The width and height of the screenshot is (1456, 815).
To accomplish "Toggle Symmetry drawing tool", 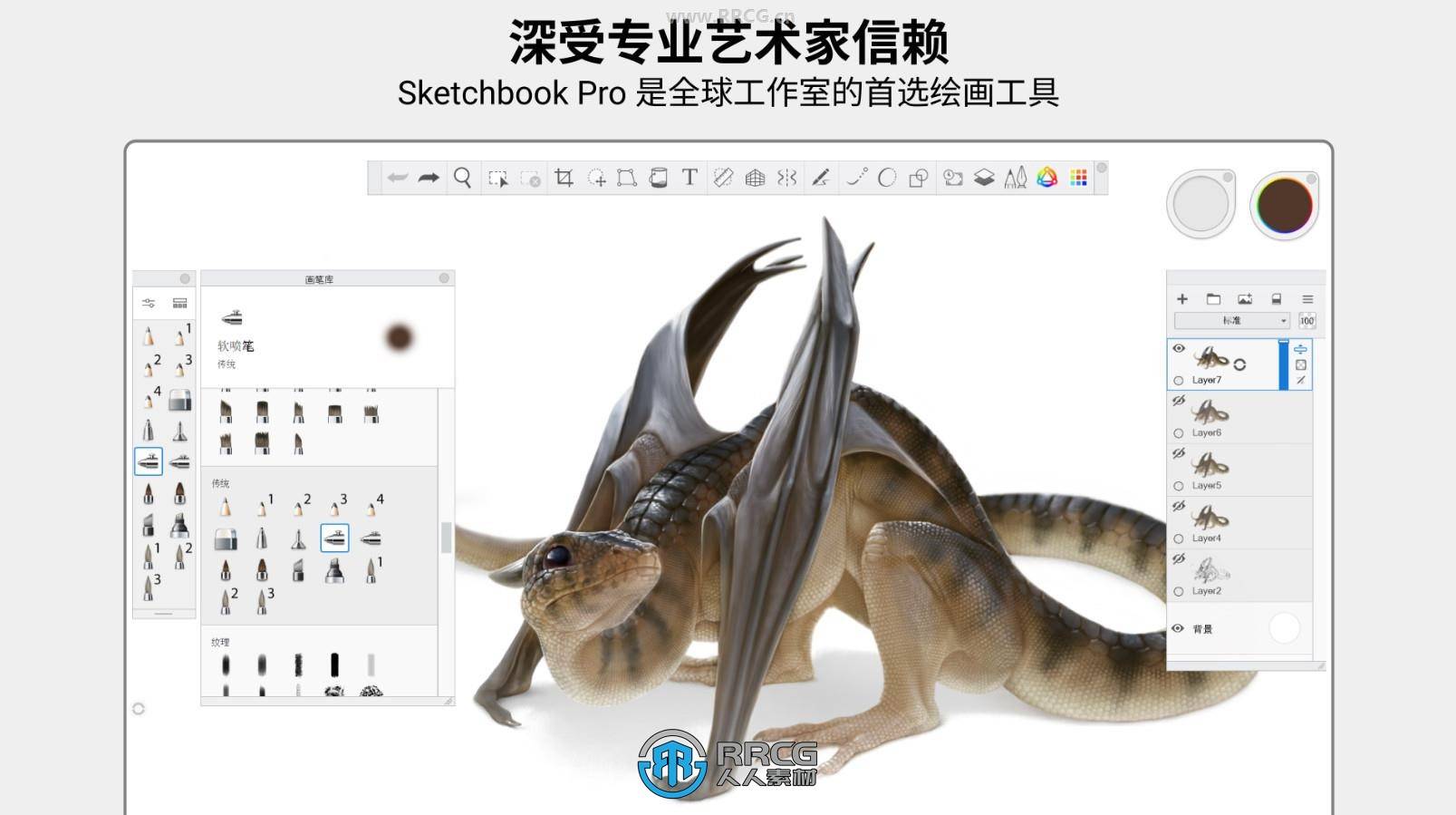I will click(x=786, y=178).
